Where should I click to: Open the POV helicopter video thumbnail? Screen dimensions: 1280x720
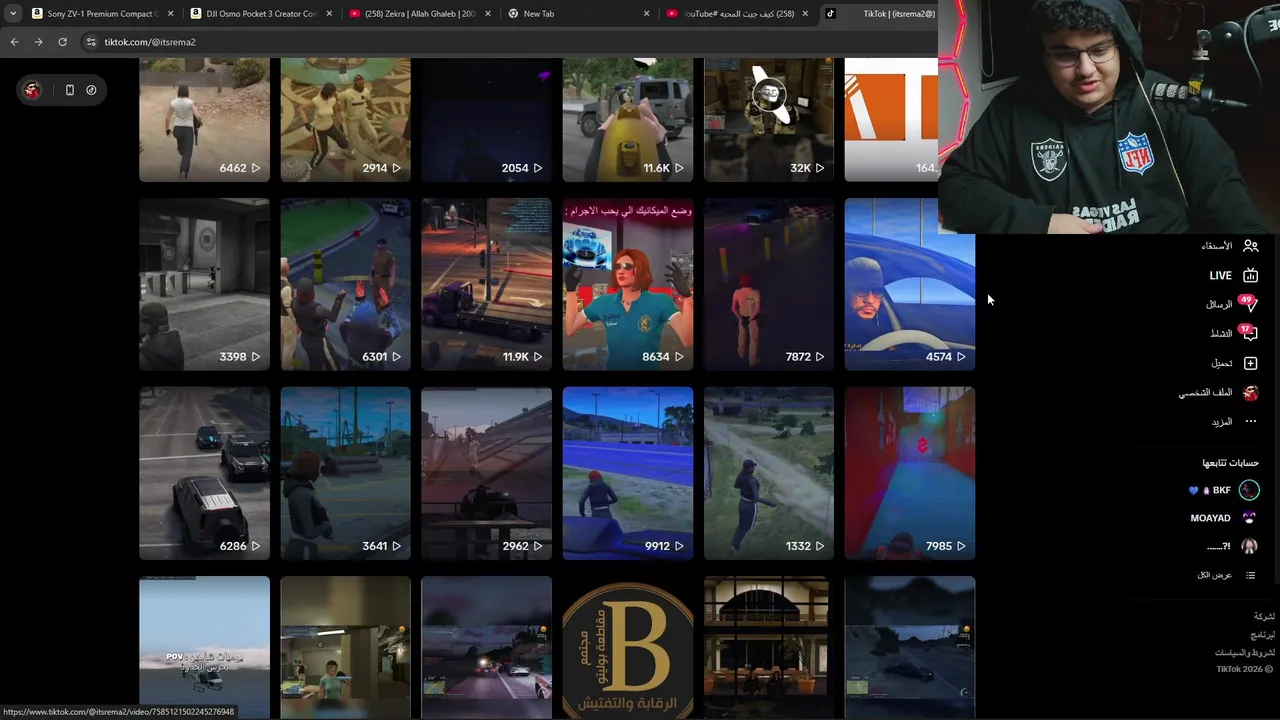204,648
